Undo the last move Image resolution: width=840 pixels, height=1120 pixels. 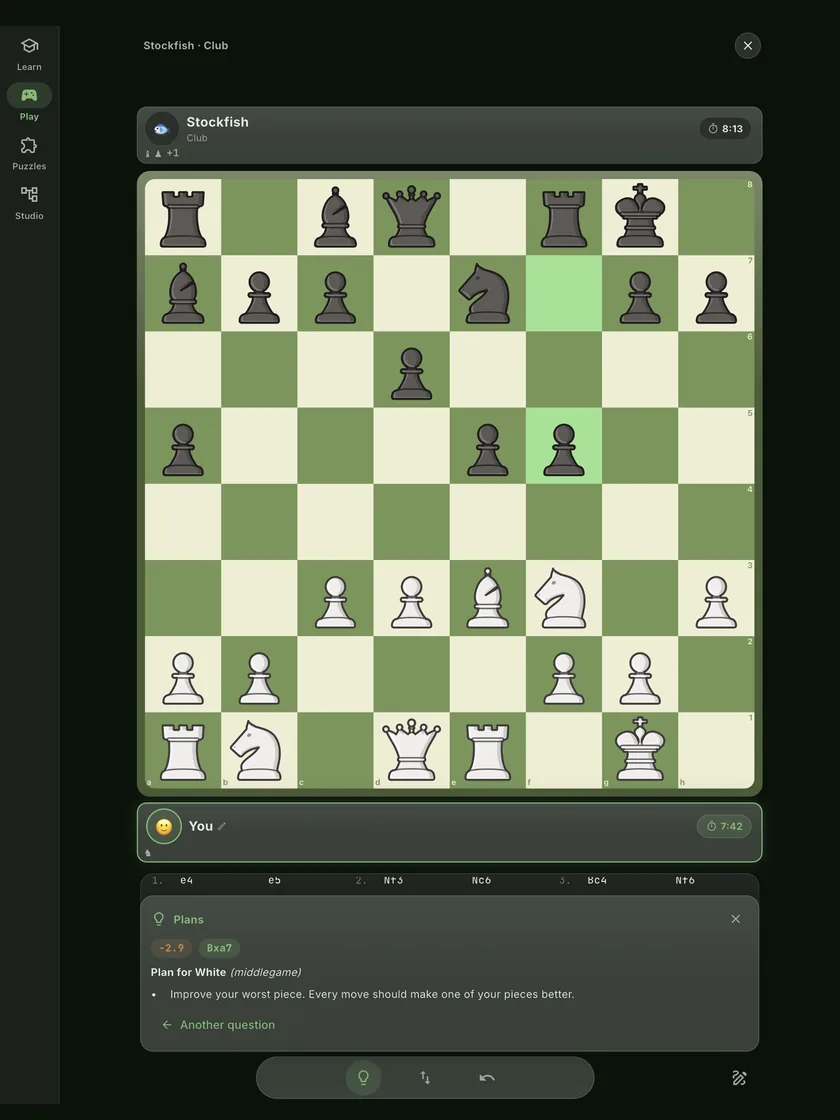(487, 1077)
